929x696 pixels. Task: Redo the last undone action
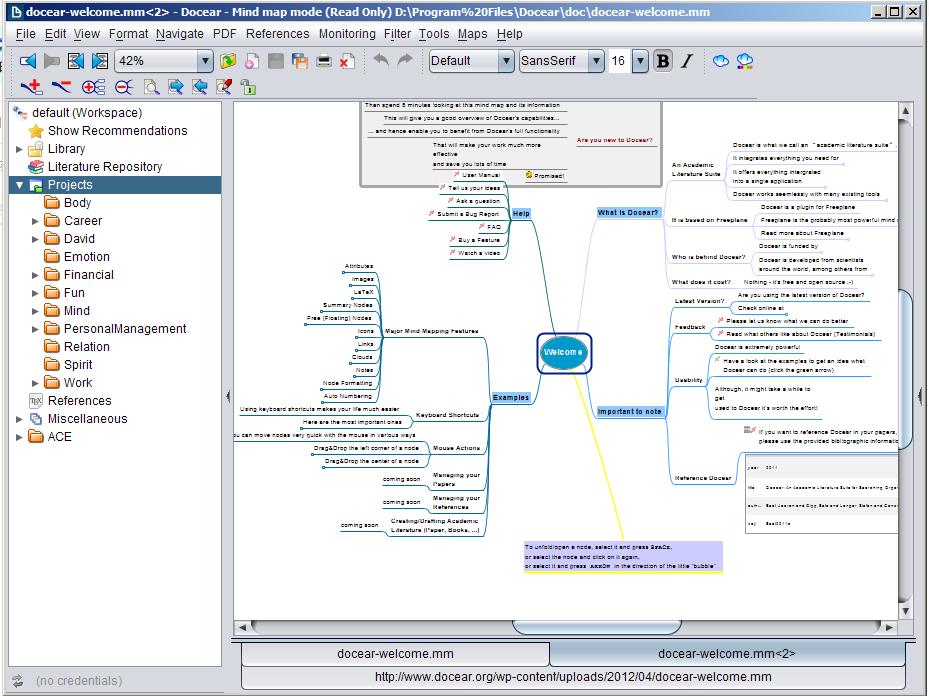coord(405,60)
